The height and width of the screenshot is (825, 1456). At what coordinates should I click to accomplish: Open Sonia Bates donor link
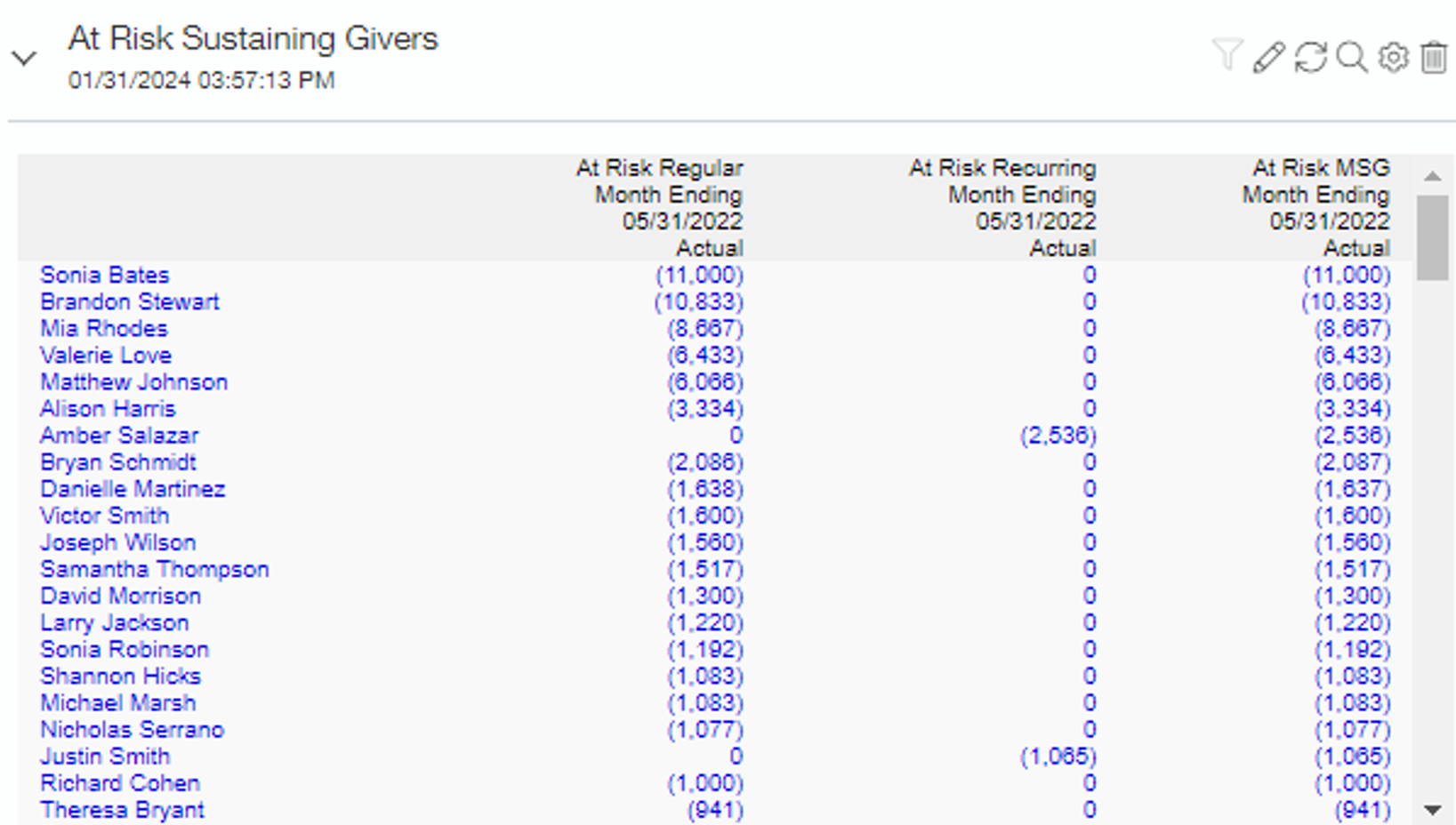tap(105, 275)
